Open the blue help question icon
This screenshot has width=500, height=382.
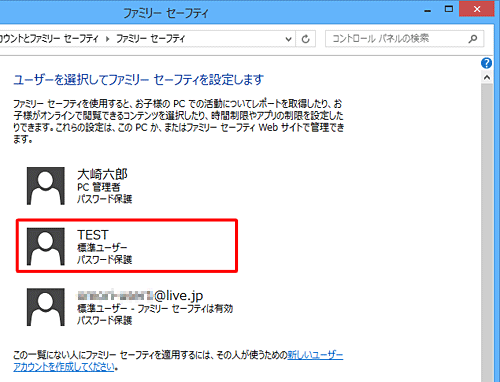486,63
